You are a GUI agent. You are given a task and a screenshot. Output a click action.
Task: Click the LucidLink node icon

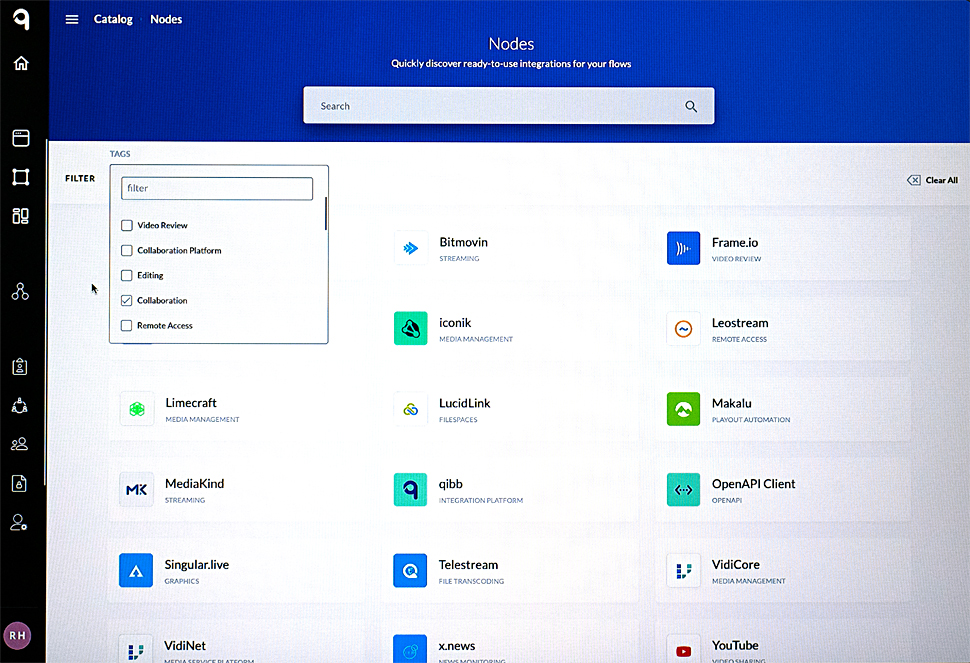point(411,409)
